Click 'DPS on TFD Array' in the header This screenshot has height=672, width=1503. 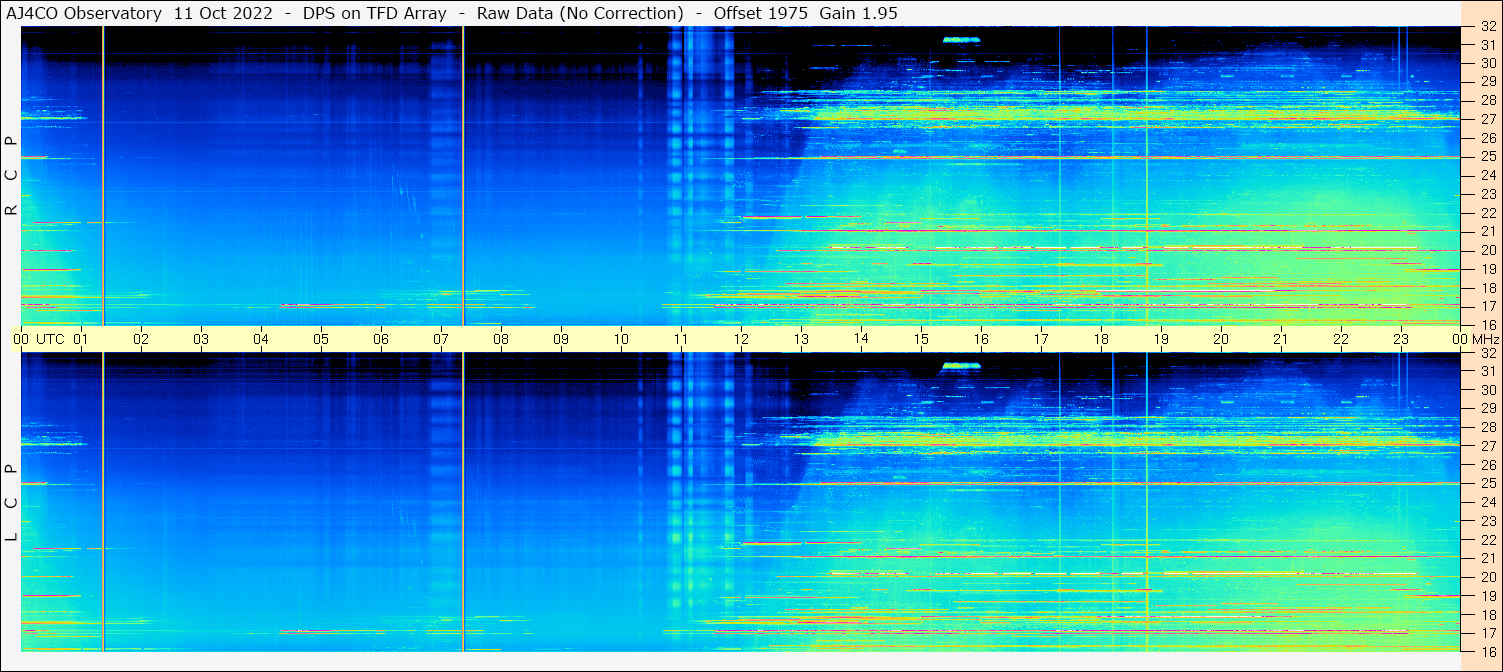point(375,13)
